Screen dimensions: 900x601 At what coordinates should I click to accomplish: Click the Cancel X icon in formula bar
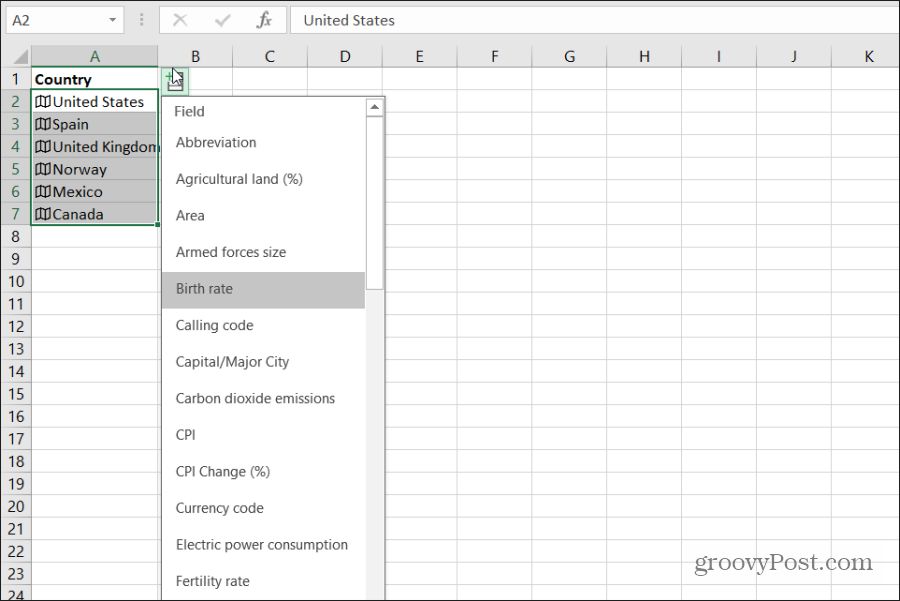tap(180, 20)
